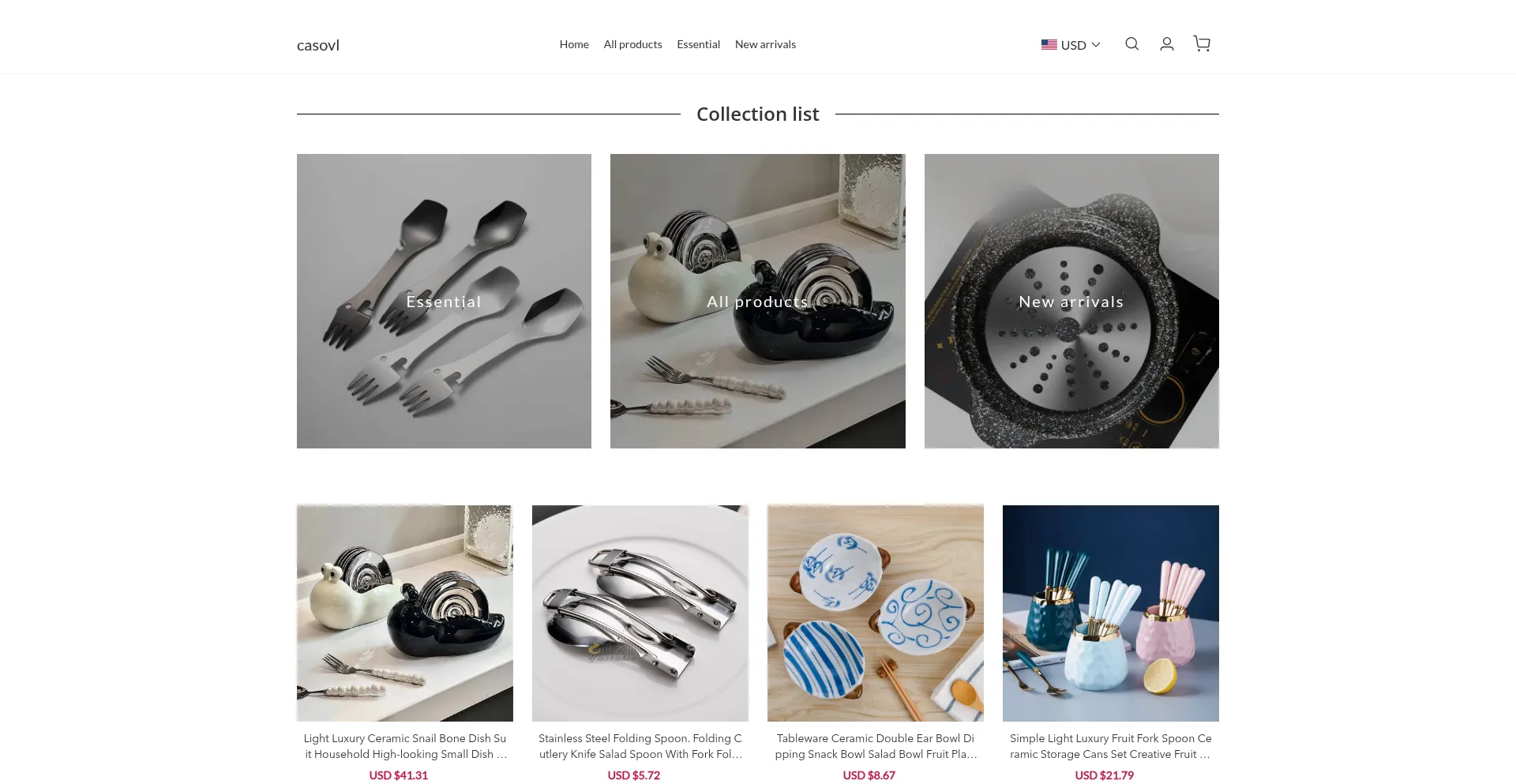Open Stainless Steel Folding Spoon product title
The image size is (1516, 784).
pyautogui.click(x=640, y=746)
